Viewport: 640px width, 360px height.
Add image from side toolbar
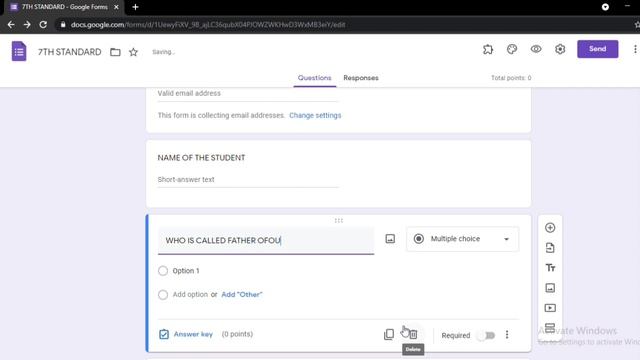[550, 288]
